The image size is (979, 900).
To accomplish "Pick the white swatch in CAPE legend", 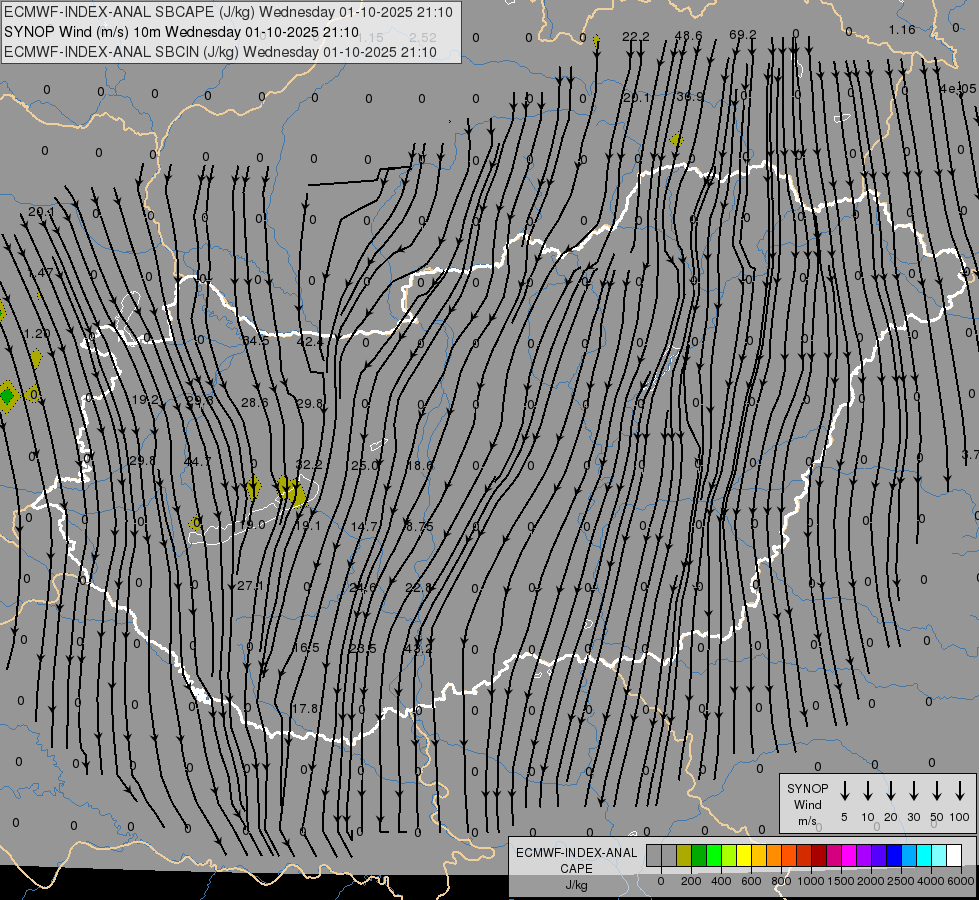I will coord(953,855).
